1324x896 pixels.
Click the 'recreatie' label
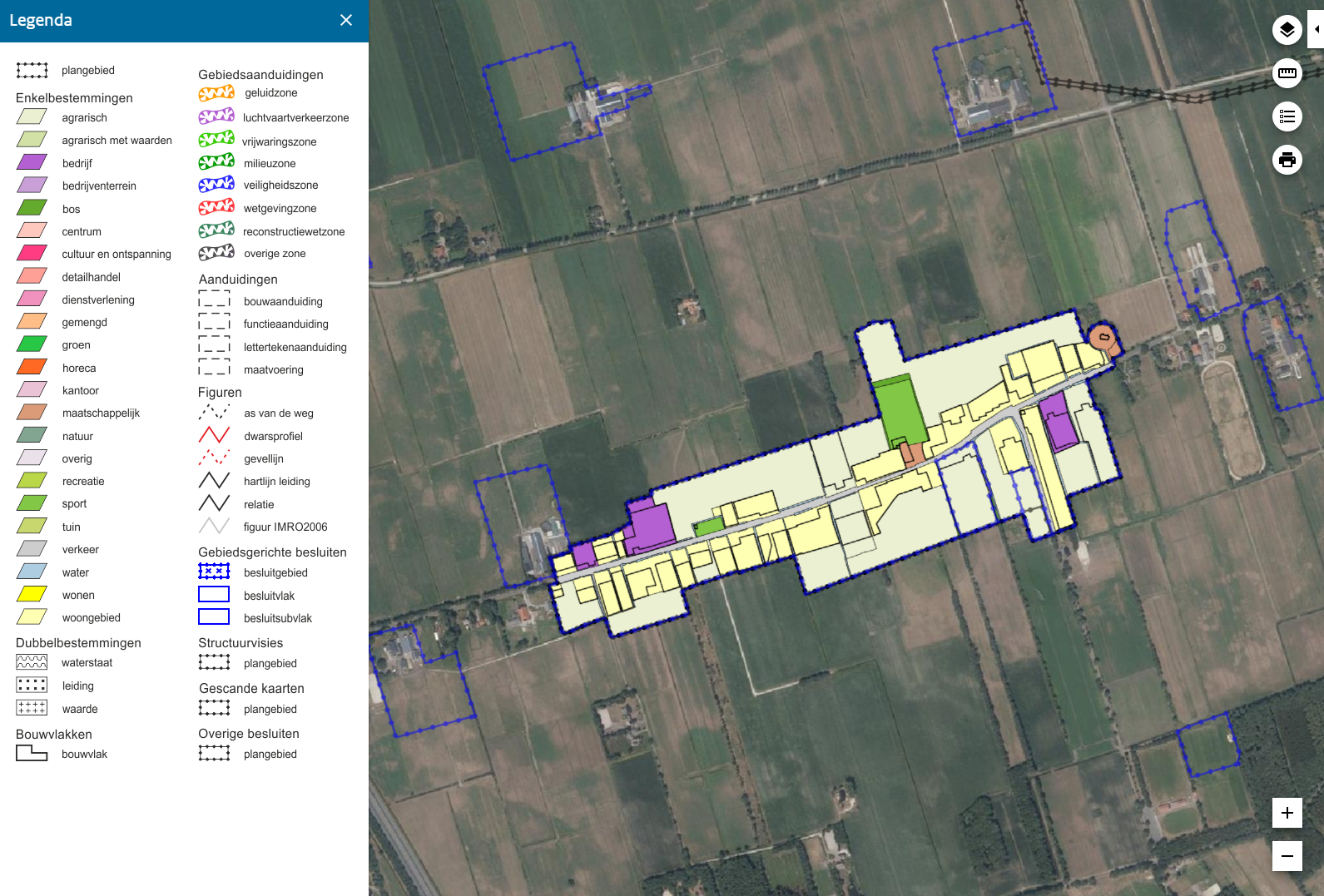pos(83,482)
